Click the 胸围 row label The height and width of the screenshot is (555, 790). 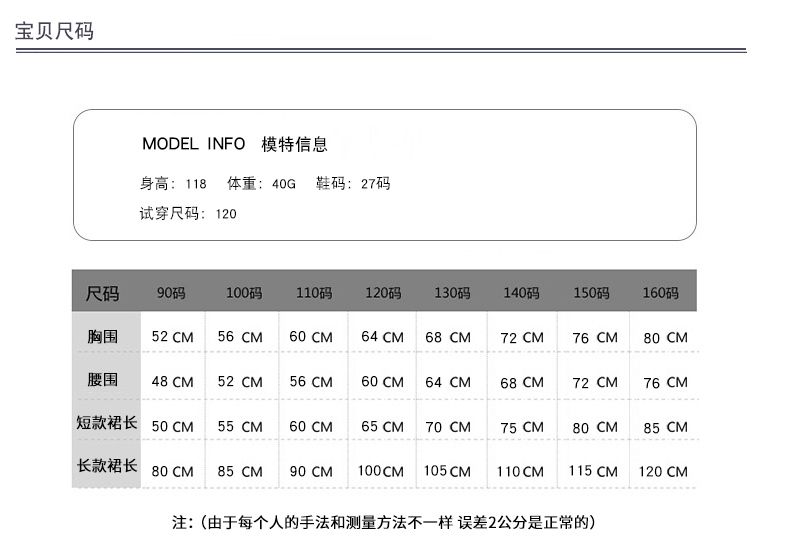(103, 336)
